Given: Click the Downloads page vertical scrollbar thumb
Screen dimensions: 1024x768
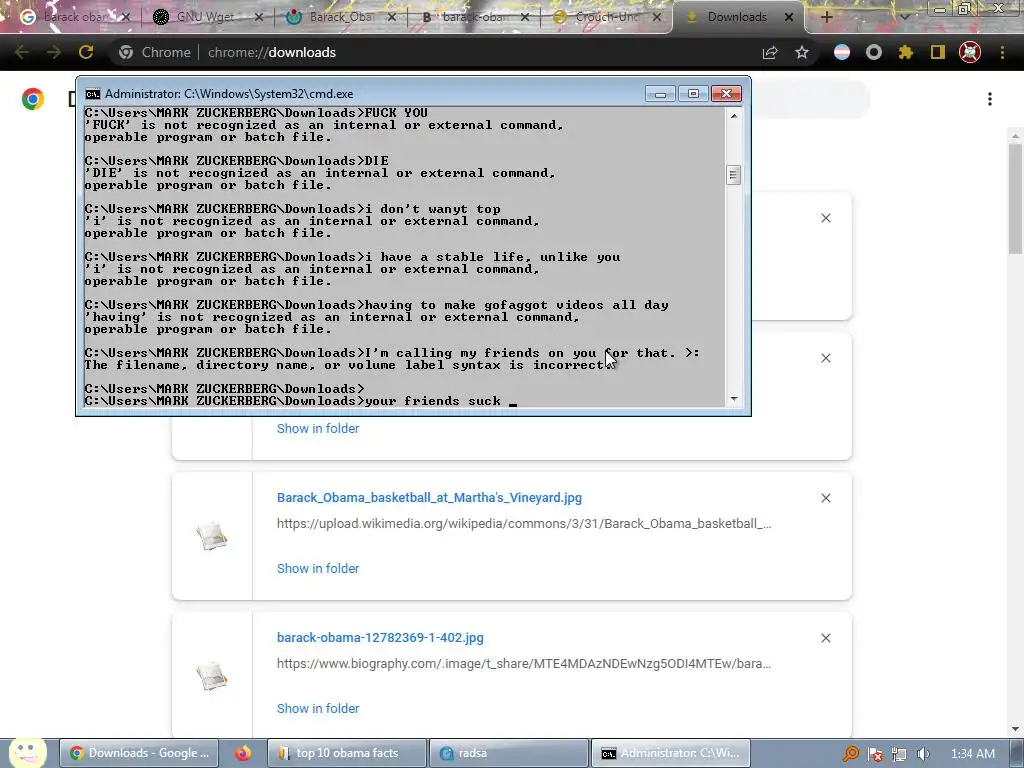Looking at the screenshot, I should click(1015, 199).
